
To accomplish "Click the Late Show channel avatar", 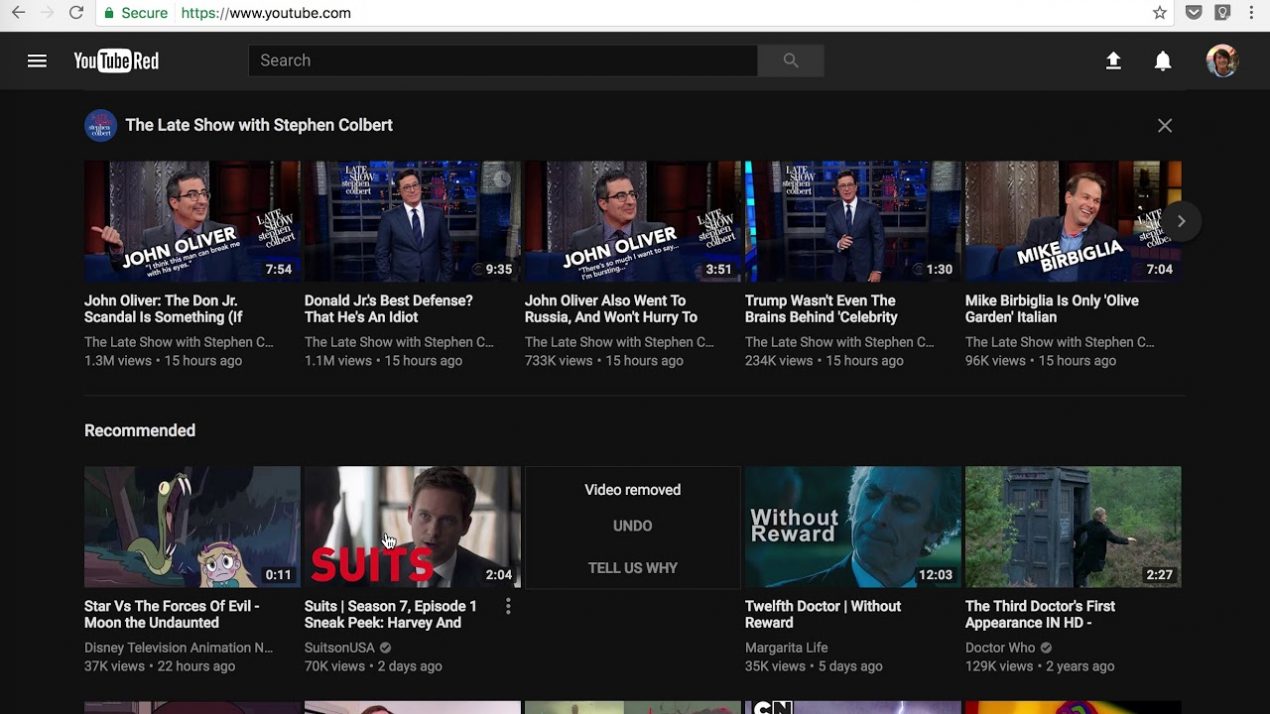I will (100, 125).
